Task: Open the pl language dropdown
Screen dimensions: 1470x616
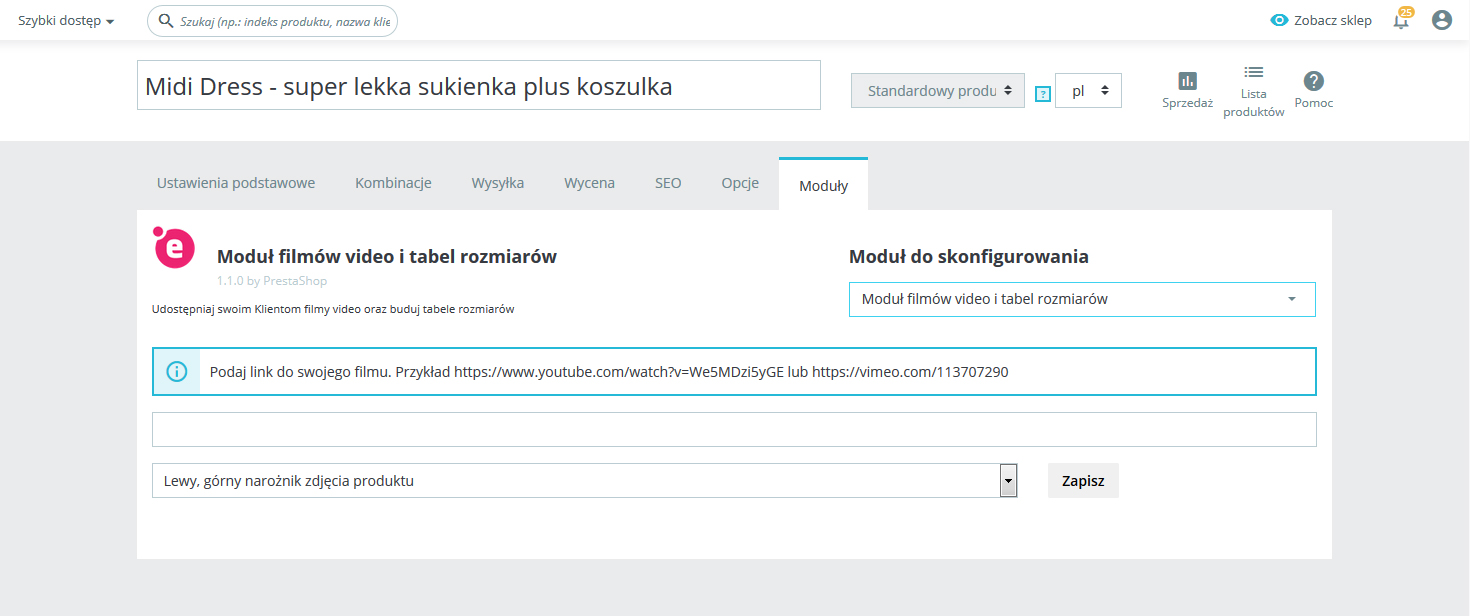Action: pyautogui.click(x=1088, y=90)
